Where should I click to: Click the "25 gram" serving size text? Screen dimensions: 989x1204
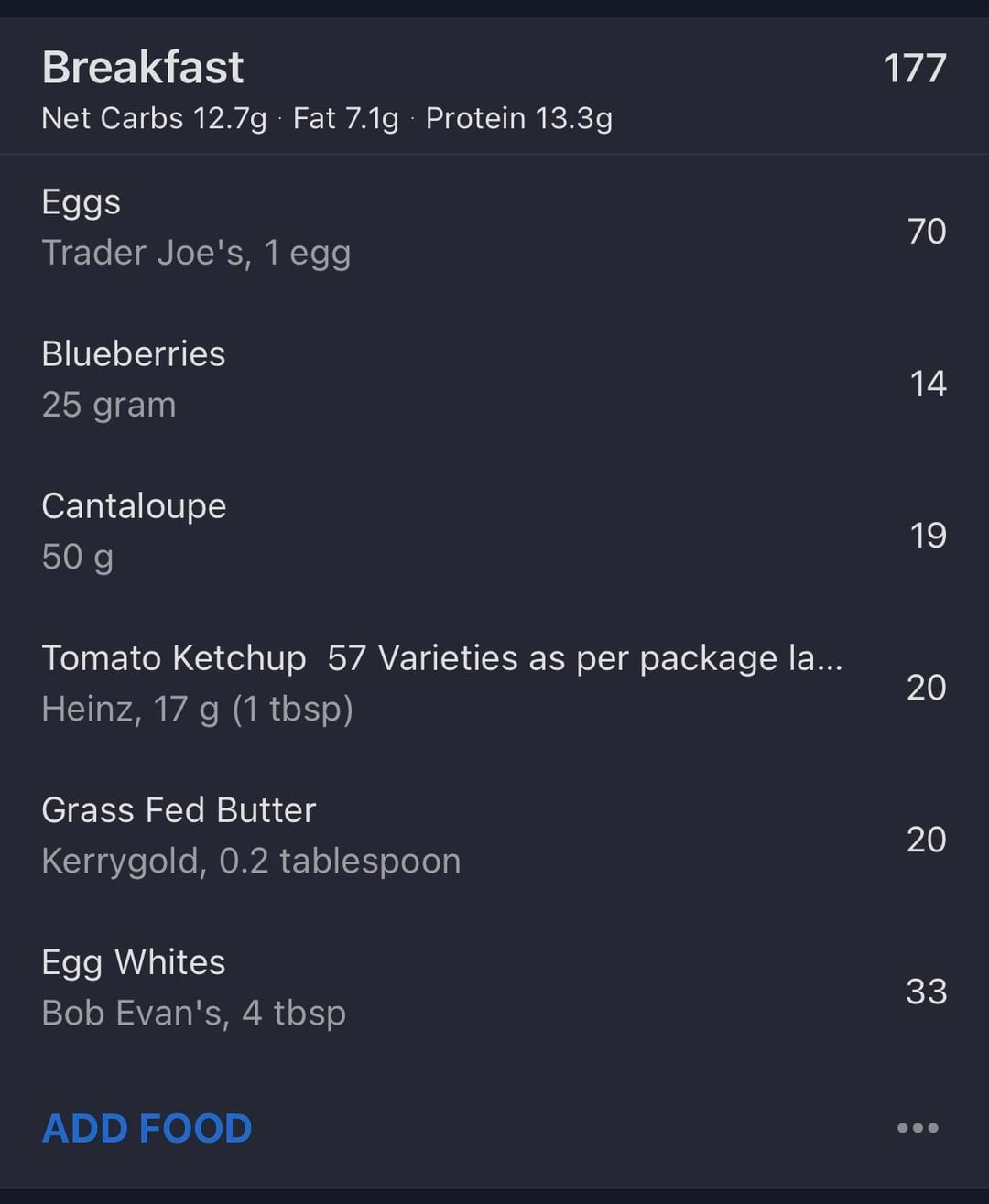point(109,405)
